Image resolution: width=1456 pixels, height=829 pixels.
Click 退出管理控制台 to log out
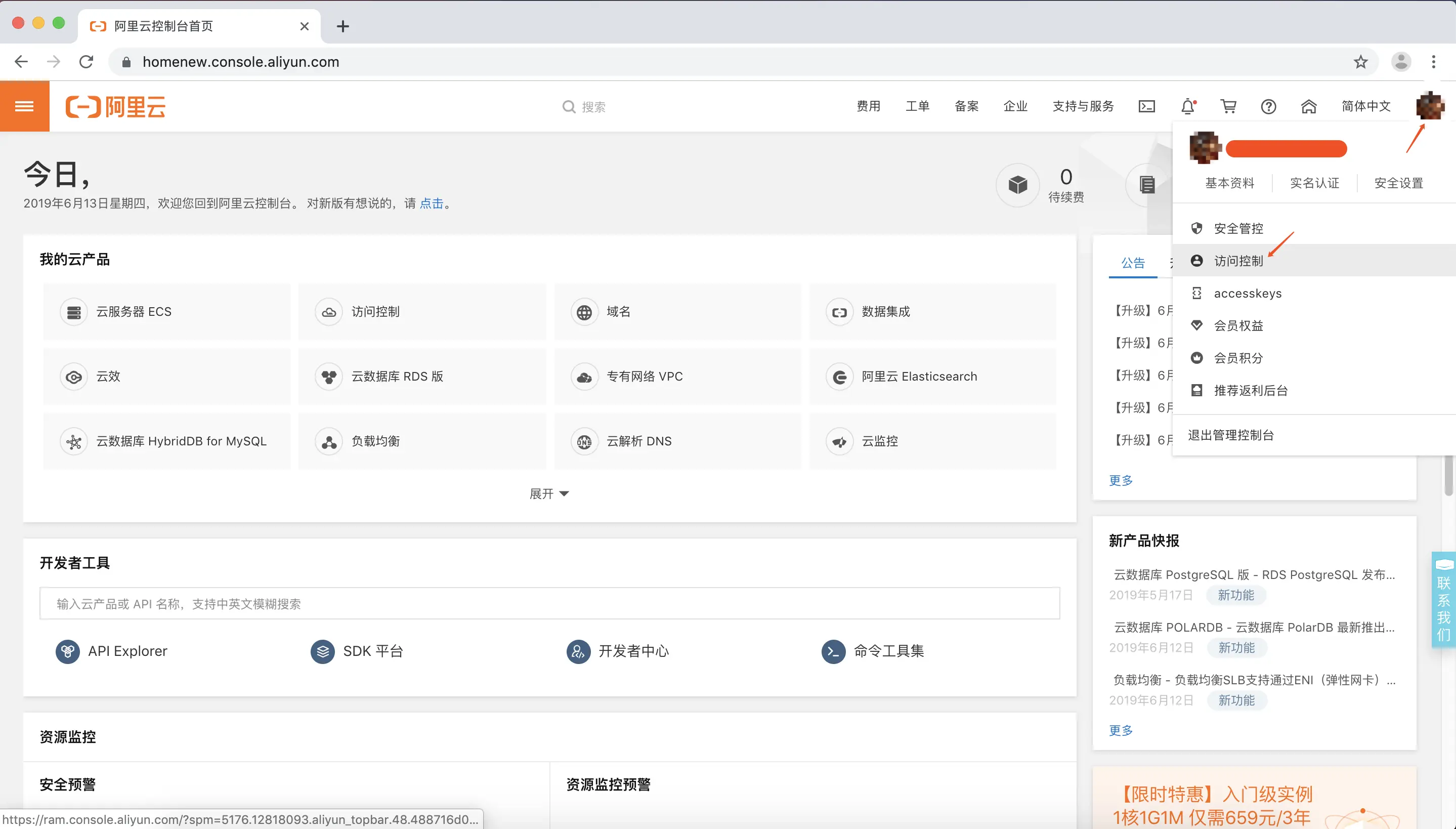tap(1230, 435)
